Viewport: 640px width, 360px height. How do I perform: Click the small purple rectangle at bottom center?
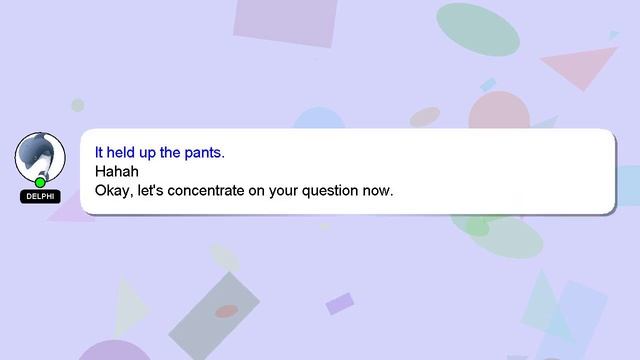point(340,304)
